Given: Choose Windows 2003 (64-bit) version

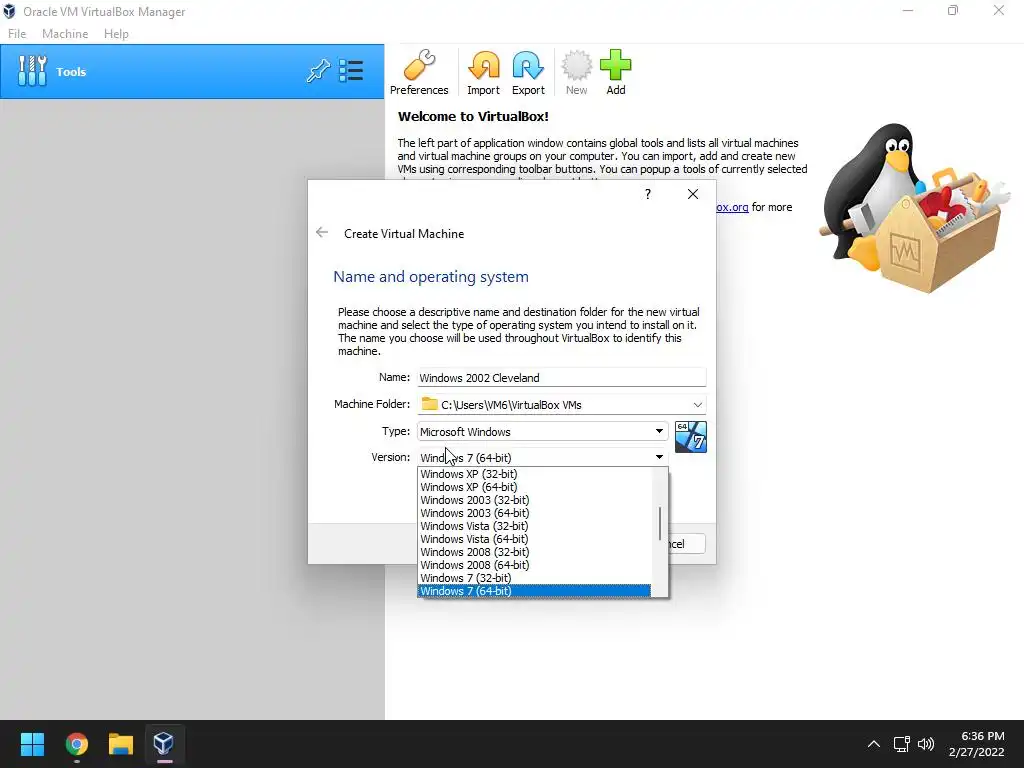Looking at the screenshot, I should 534,513.
